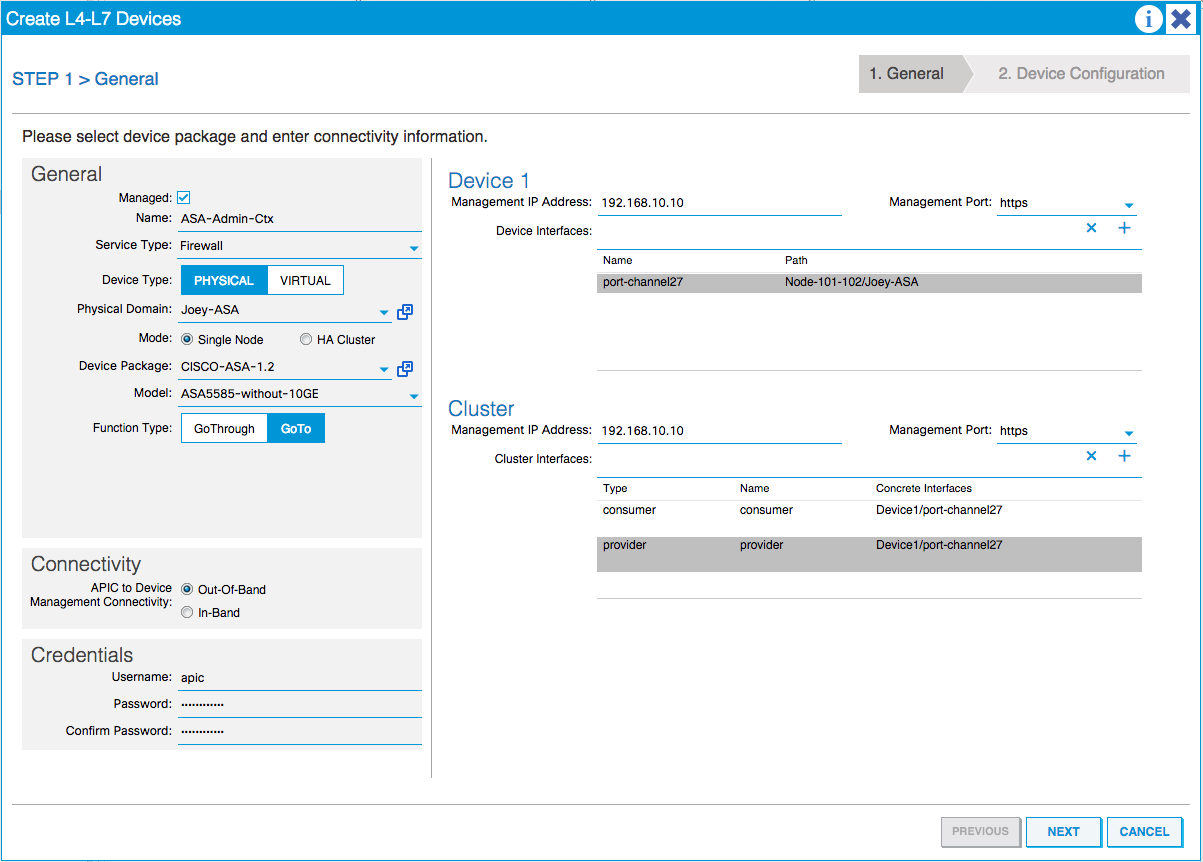The width and height of the screenshot is (1203, 862).
Task: Choose In-Band management connectivity
Action: tap(187, 613)
